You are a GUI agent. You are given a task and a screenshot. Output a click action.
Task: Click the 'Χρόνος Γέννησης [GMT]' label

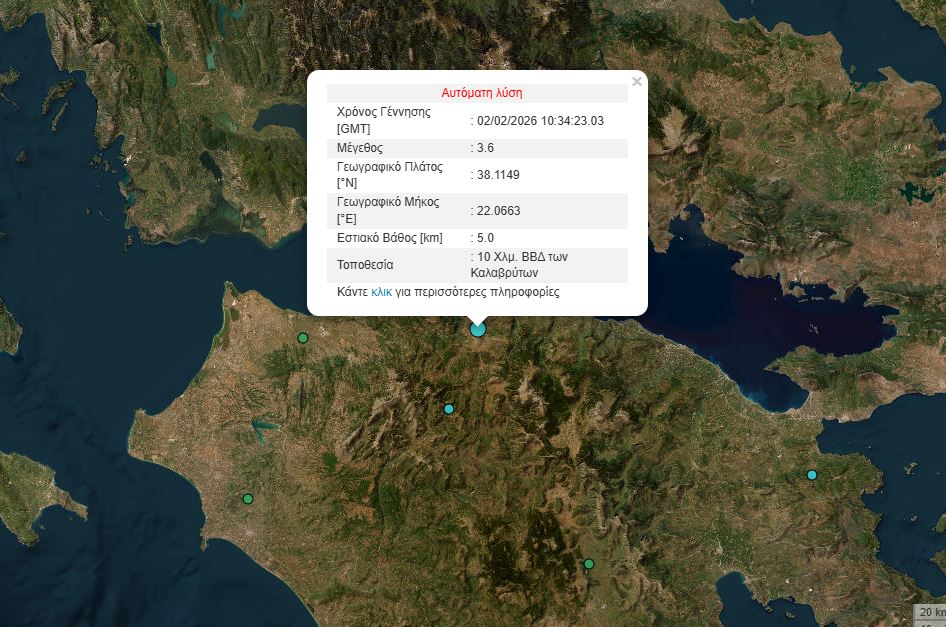click(x=384, y=120)
